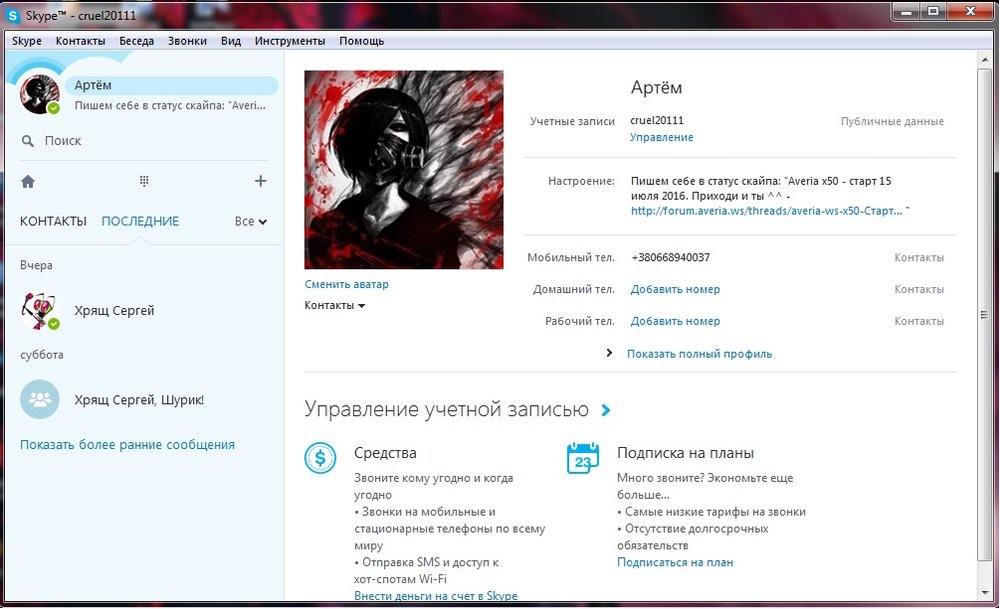Click the Управление account link
This screenshot has width=1000, height=609.
[x=661, y=137]
